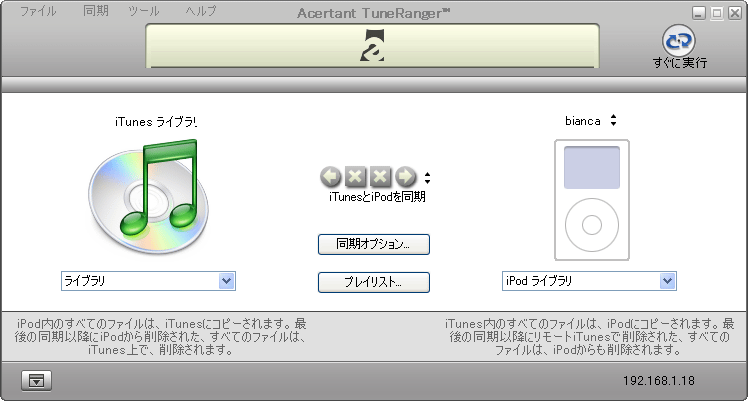Open the 同期 menu
748x401 pixels.
pos(96,11)
